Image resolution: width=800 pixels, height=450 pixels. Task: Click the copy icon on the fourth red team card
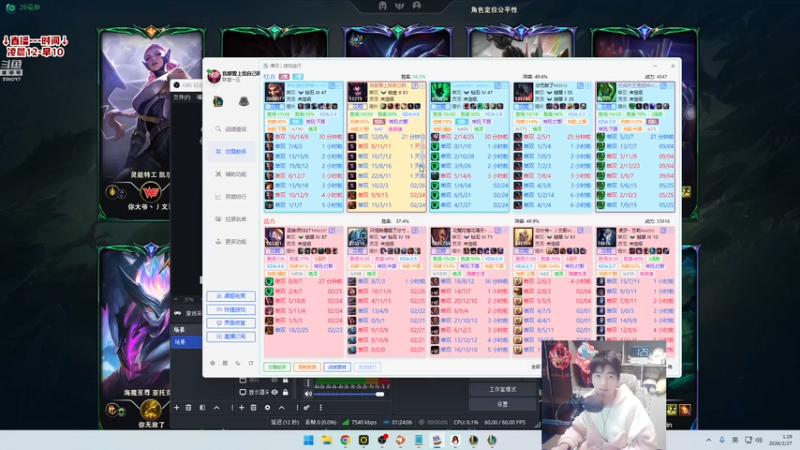581,86
